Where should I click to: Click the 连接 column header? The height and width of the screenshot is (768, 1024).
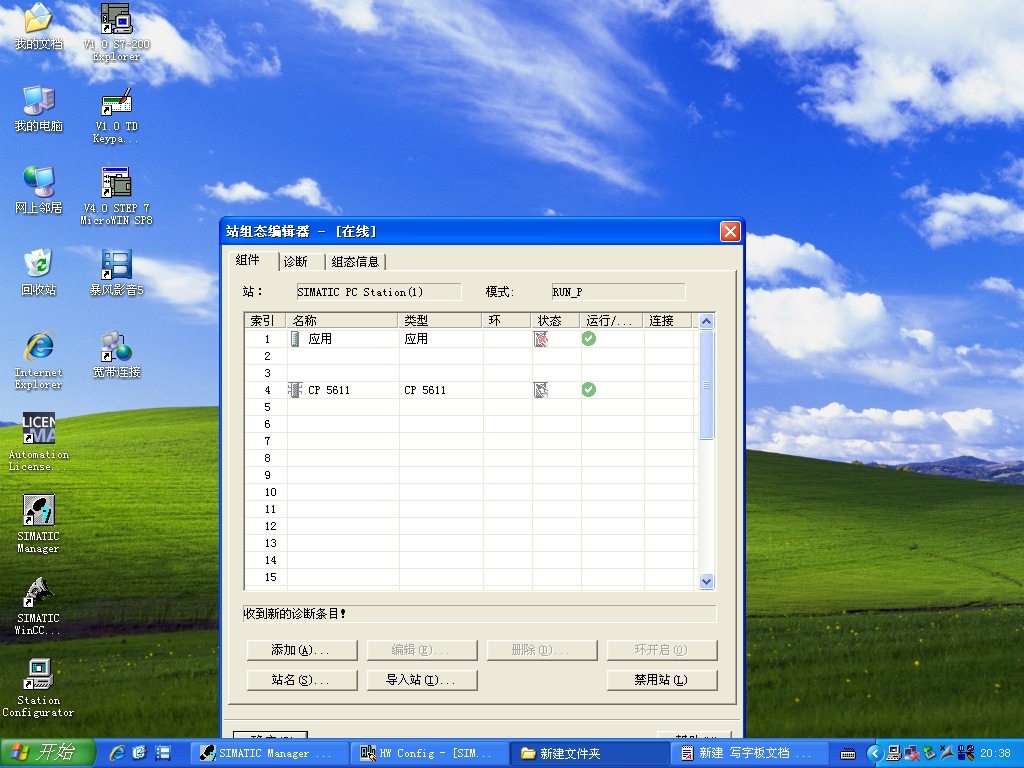coord(666,321)
